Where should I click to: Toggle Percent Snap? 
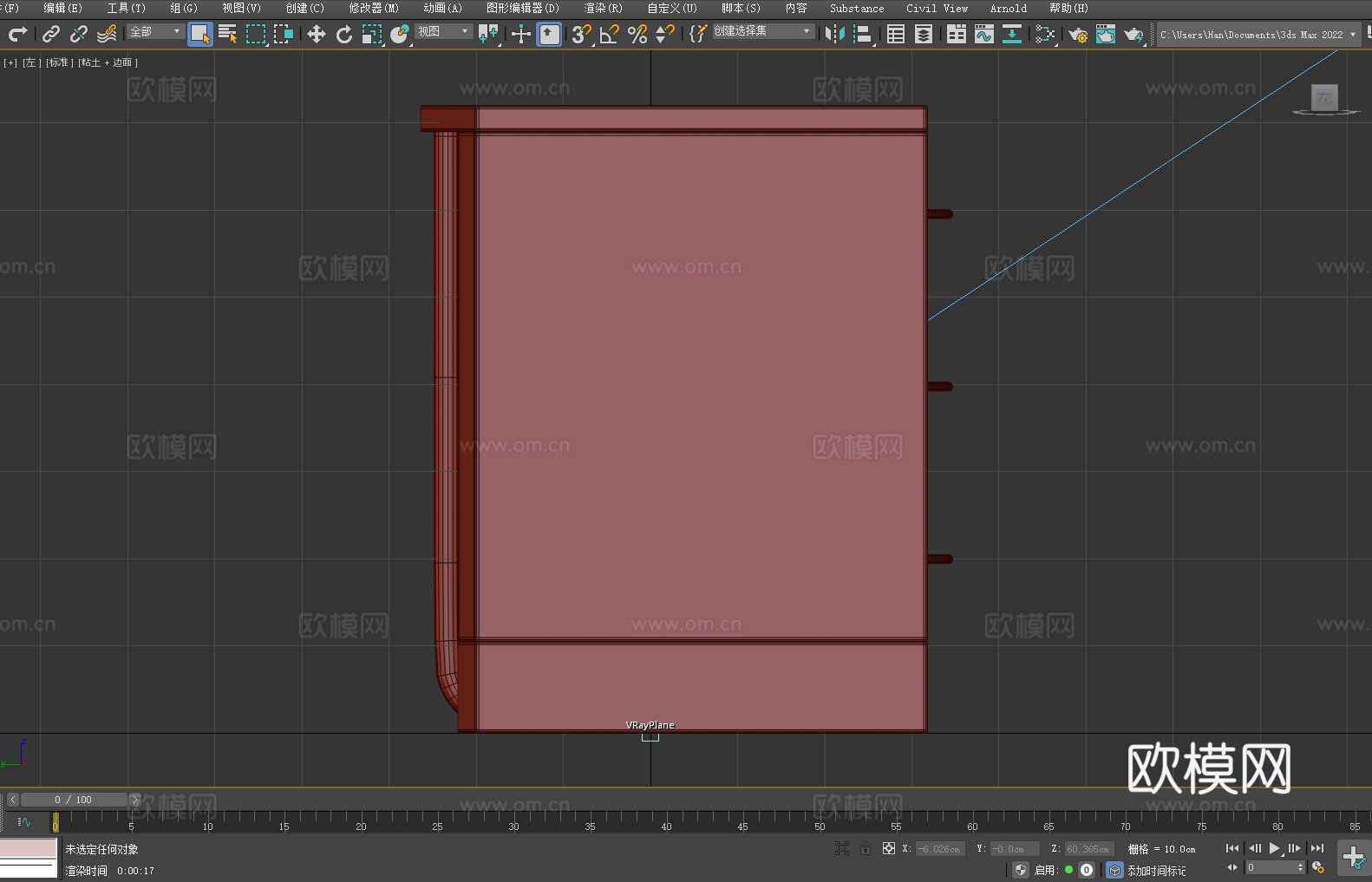(x=637, y=34)
